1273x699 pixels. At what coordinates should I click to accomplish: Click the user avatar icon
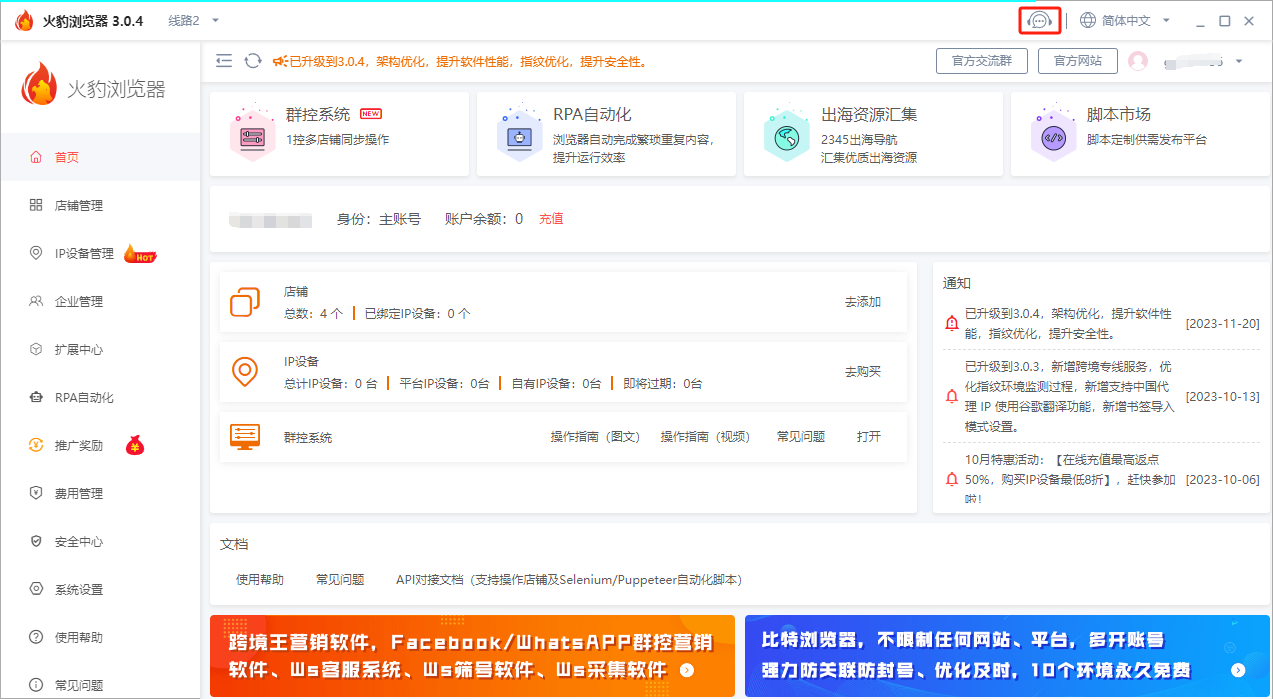(1138, 61)
